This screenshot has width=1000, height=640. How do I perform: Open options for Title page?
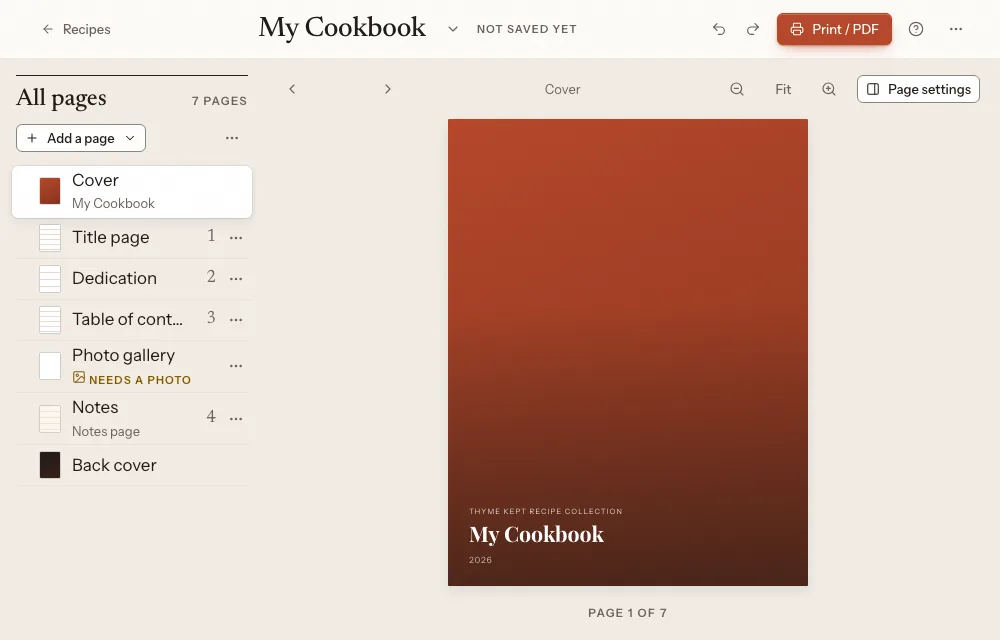point(236,238)
